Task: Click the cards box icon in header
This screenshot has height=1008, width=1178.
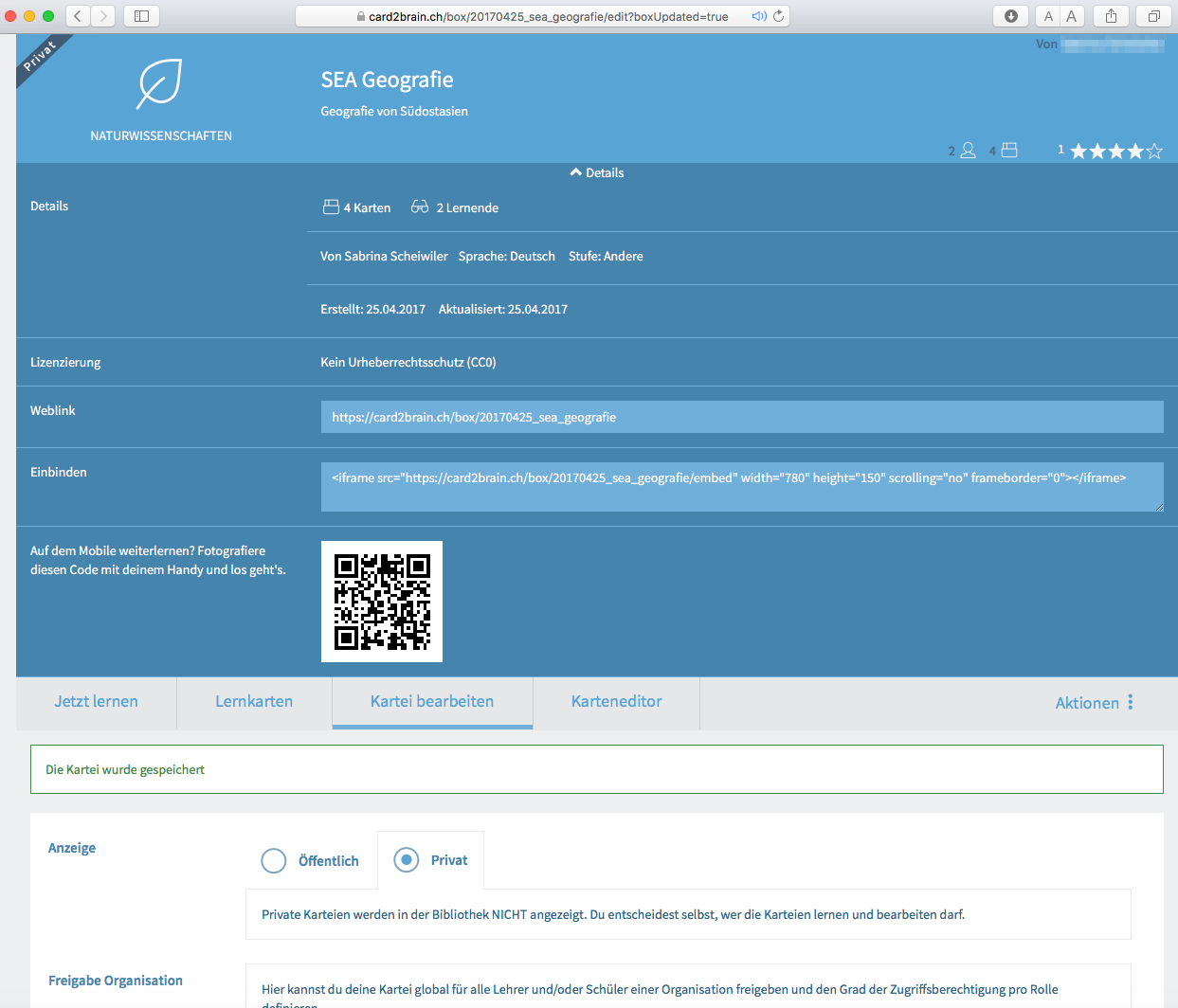Action: pos(1009,151)
